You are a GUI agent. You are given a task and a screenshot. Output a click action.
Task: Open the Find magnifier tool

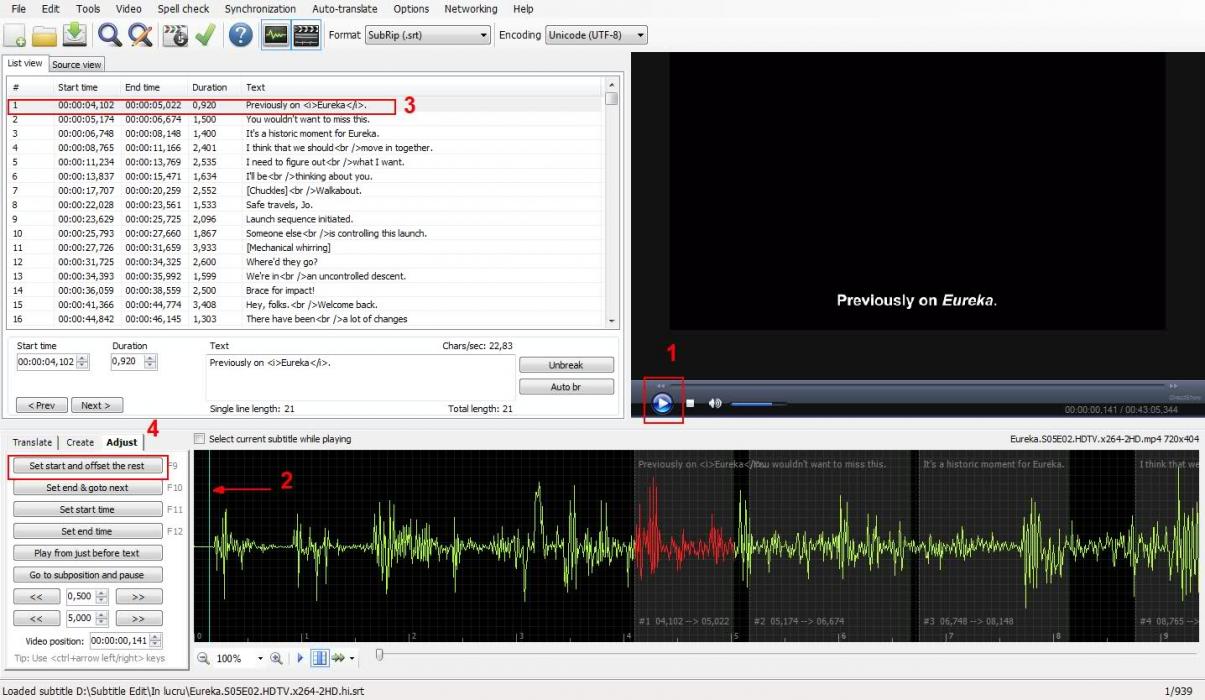[109, 35]
